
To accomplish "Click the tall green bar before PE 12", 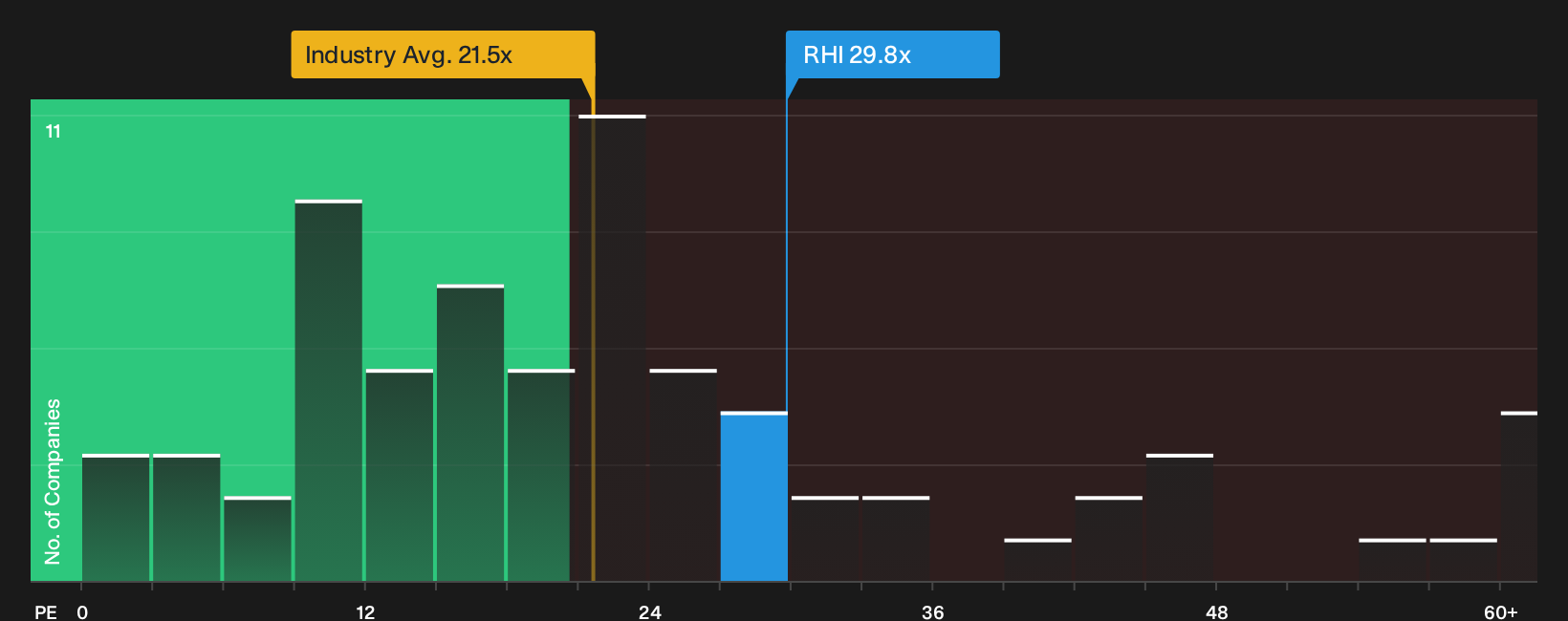I will (328, 391).
